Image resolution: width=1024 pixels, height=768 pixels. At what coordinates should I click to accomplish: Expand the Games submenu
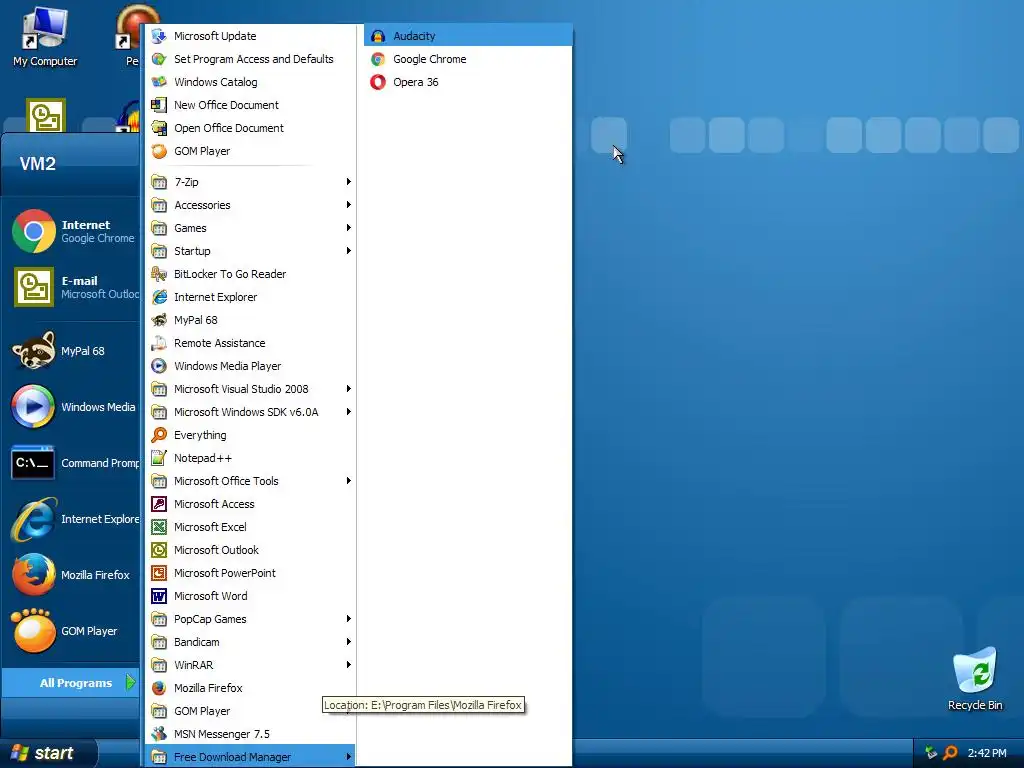coord(251,228)
